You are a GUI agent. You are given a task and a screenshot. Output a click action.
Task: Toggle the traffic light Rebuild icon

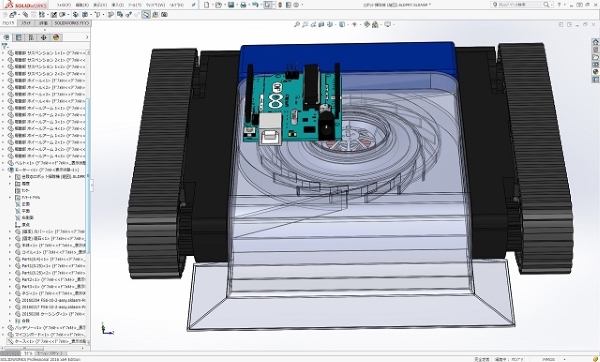(280, 5)
